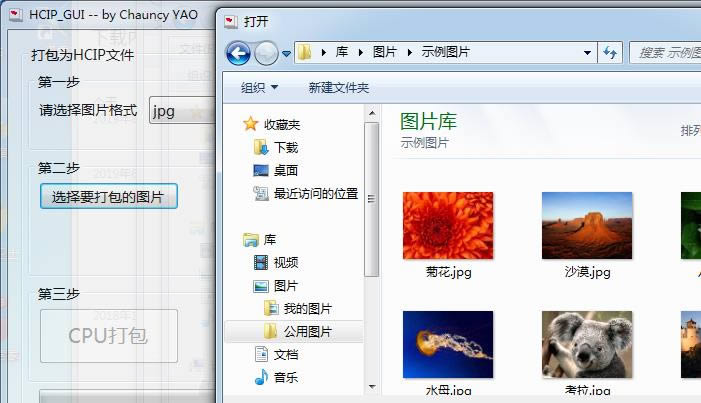
Task: Open the 视频 library
Action: click(x=286, y=263)
